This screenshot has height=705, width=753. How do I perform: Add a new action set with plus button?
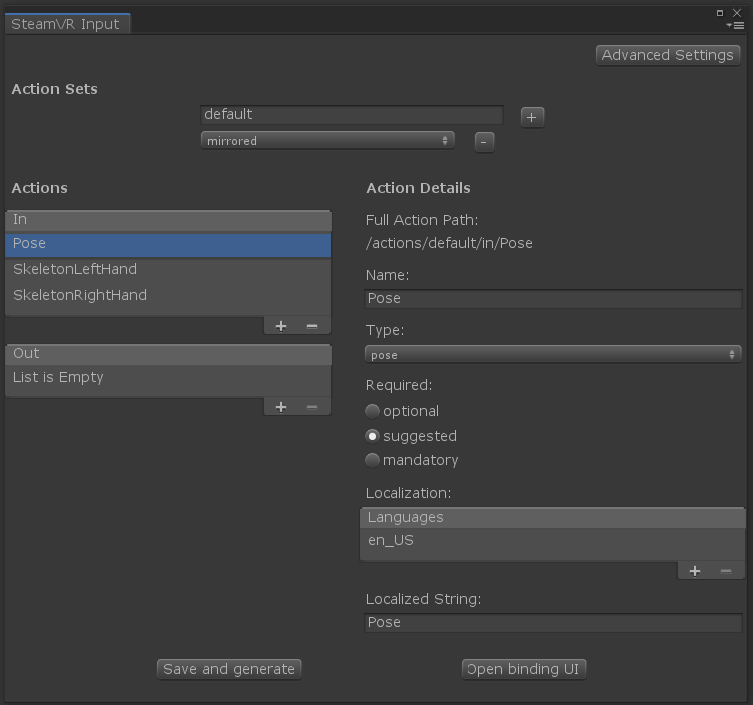coord(532,117)
